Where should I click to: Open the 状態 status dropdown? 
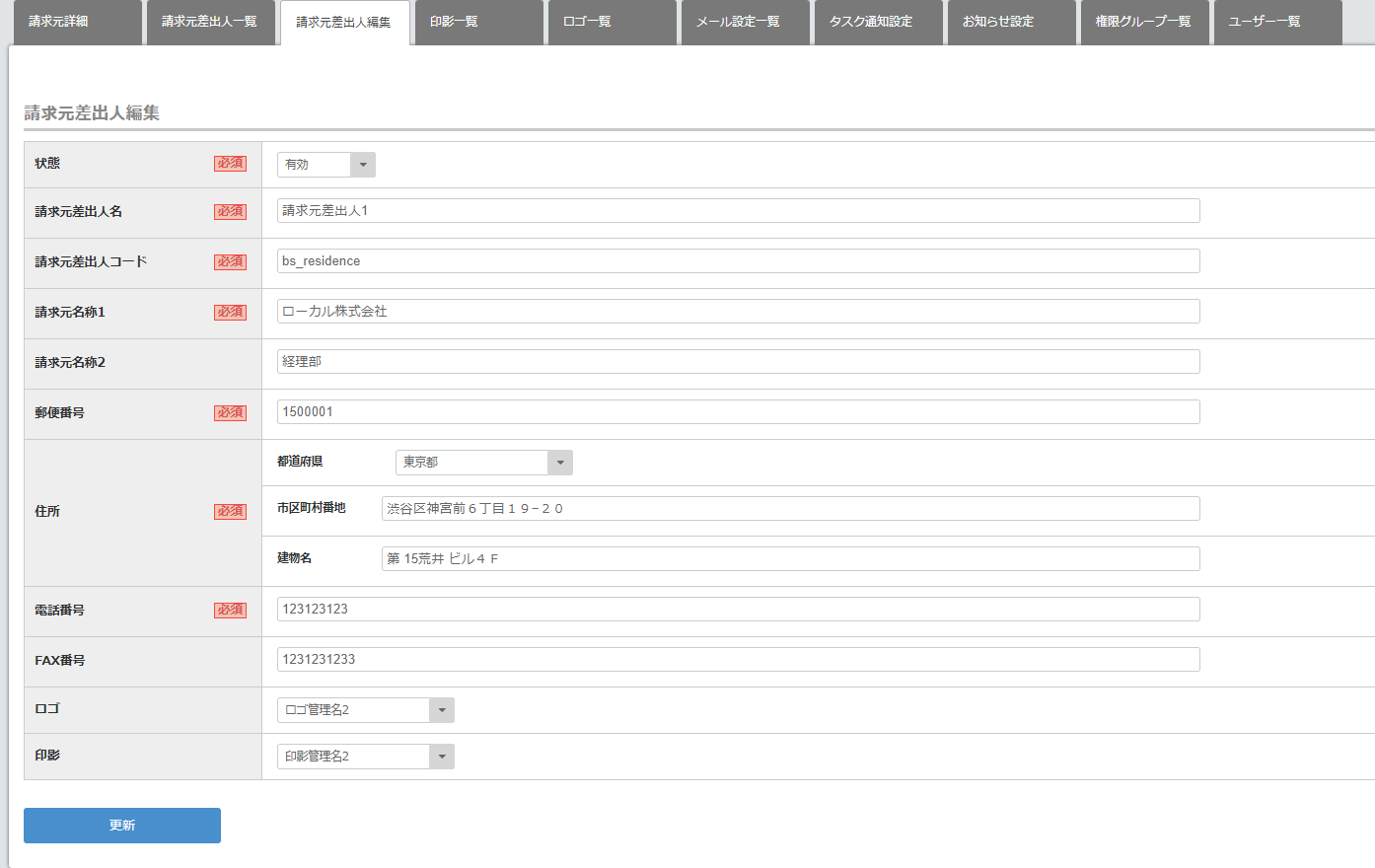pyautogui.click(x=326, y=165)
